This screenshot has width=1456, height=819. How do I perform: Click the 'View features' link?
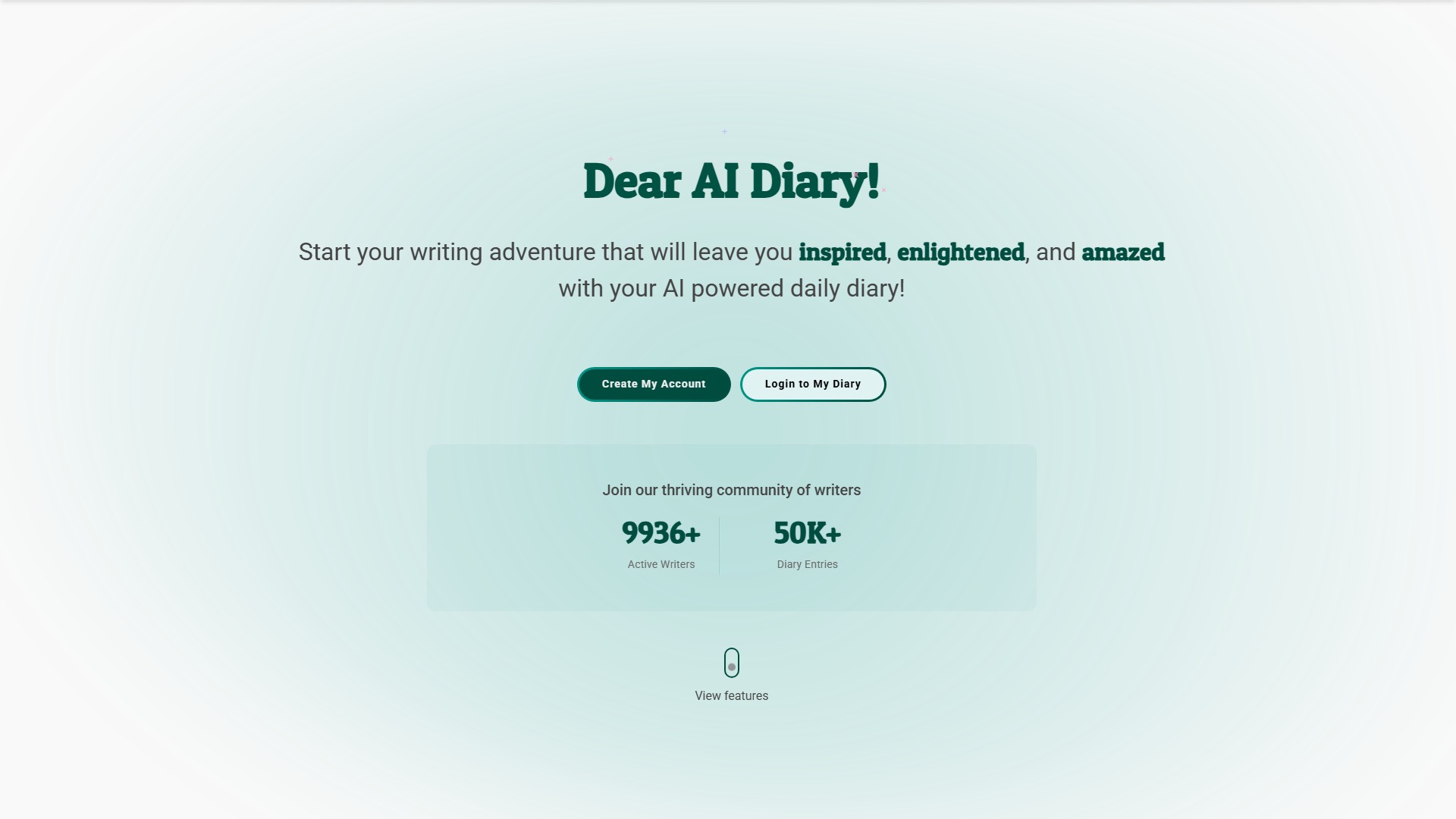click(x=731, y=695)
